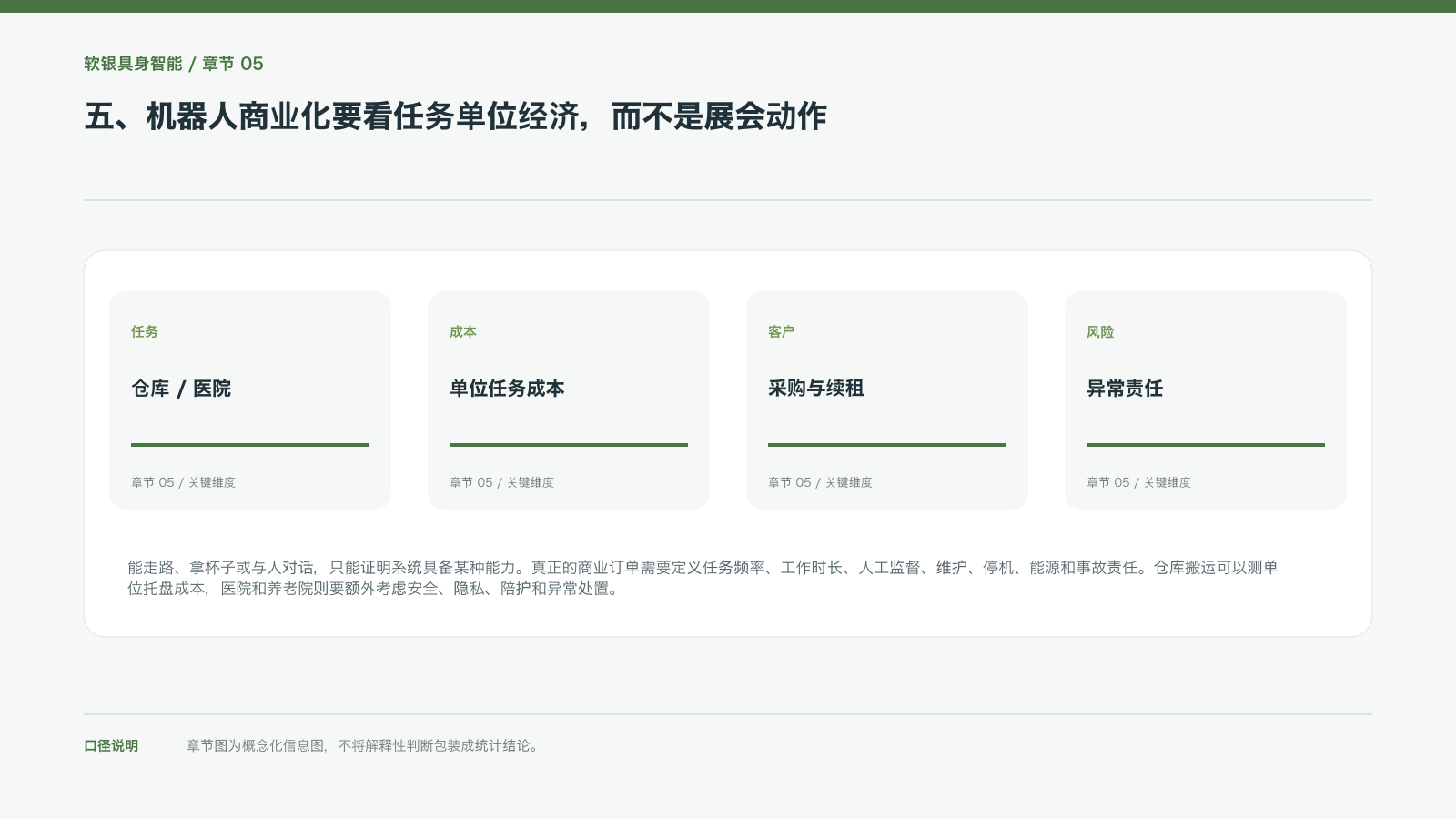Click "章节 05 / 关键维度" under 采购与续租
Image resolution: width=1456 pixels, height=819 pixels.
pos(820,482)
